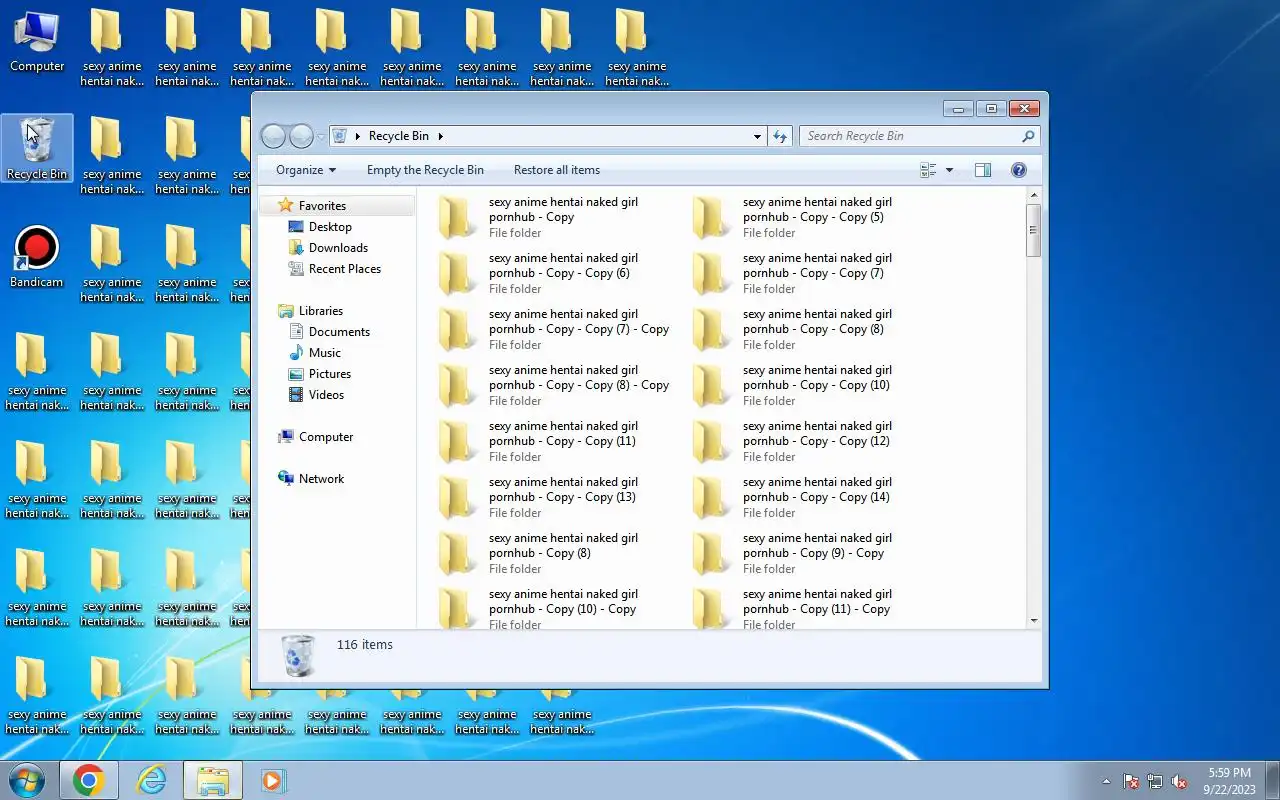Select folder ending 'Copy - Copy (10)'

(810, 385)
